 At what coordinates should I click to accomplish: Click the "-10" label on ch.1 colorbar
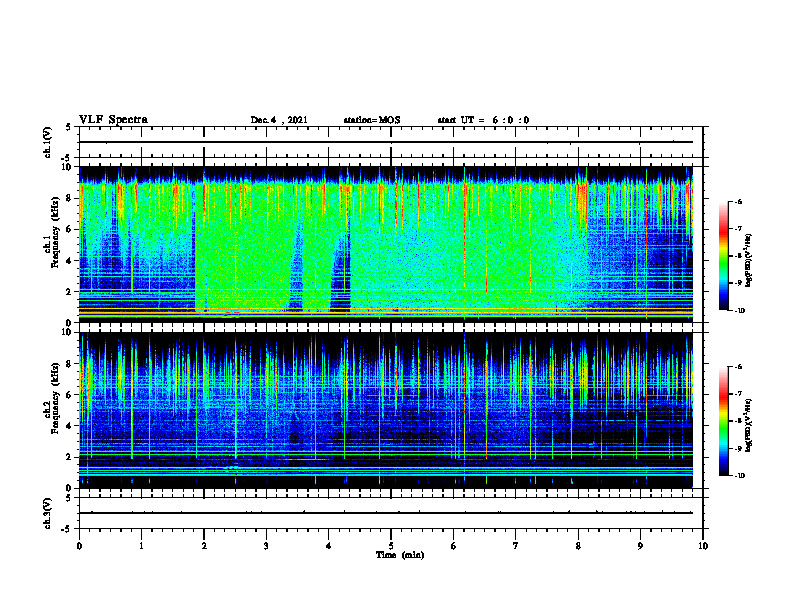(740, 311)
